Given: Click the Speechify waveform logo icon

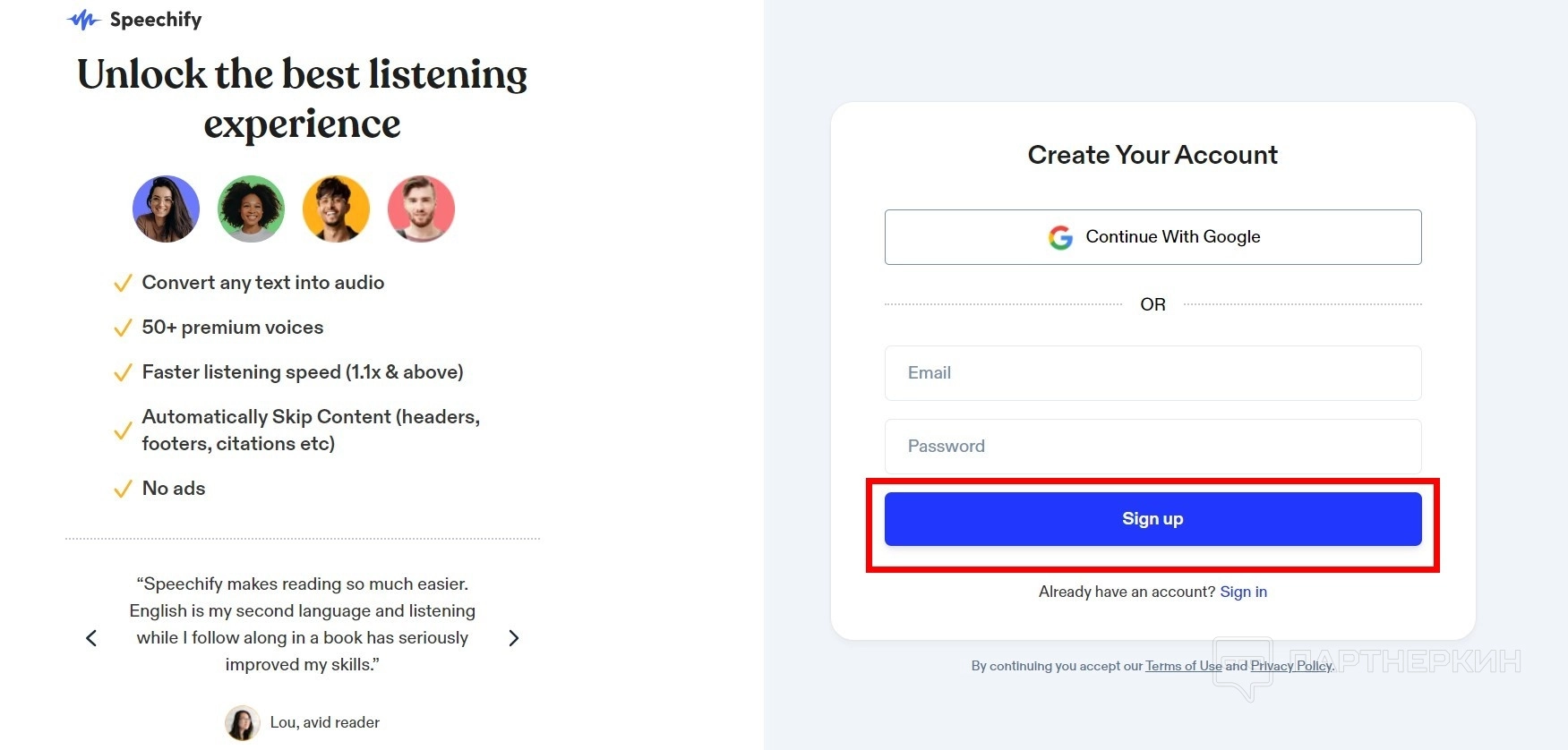Looking at the screenshot, I should [x=83, y=20].
